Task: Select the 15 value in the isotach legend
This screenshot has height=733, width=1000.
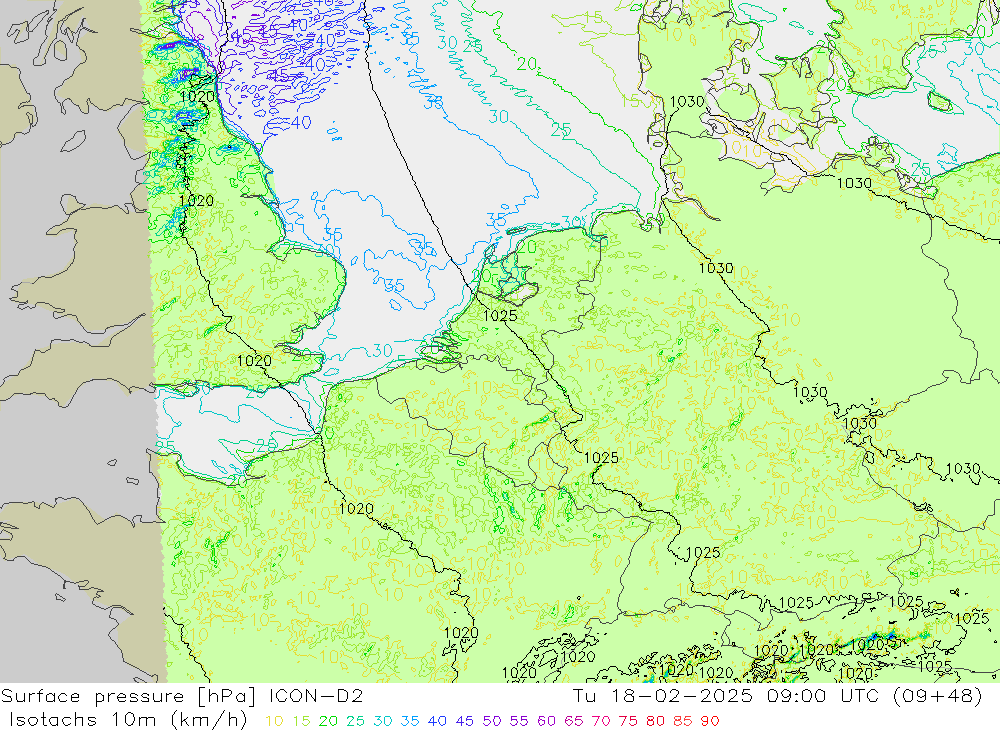Action: pyautogui.click(x=302, y=721)
